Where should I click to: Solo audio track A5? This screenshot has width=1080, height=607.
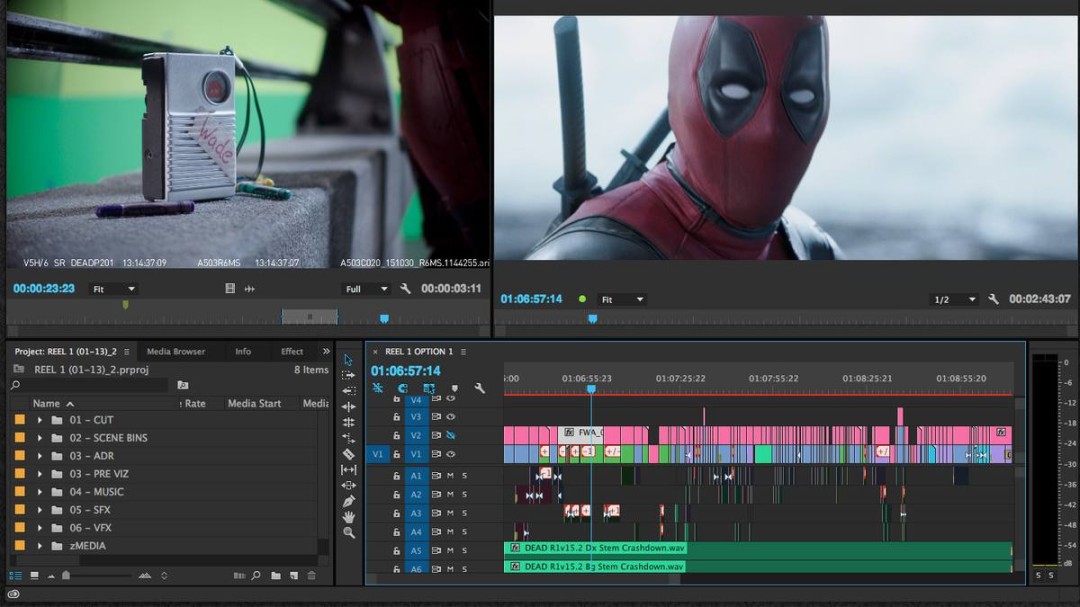coord(465,551)
